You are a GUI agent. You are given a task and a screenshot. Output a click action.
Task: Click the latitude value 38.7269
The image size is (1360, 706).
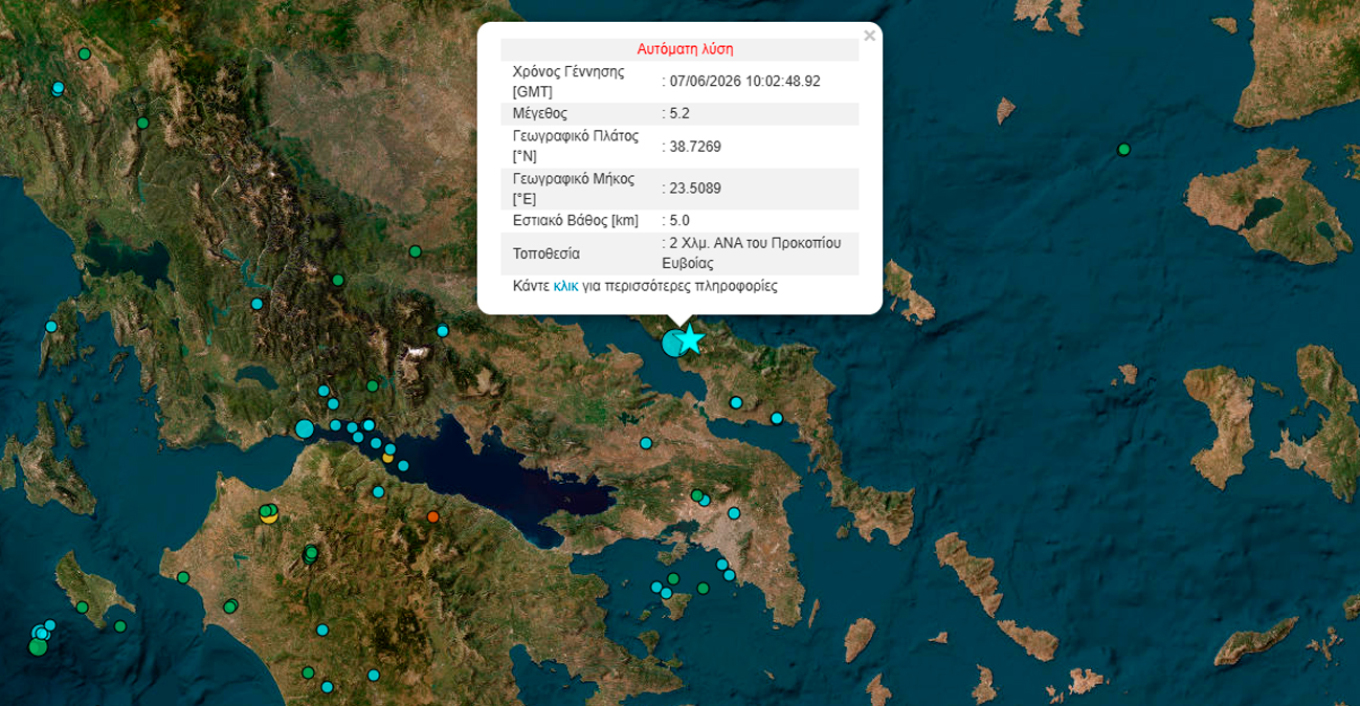pyautogui.click(x=695, y=147)
